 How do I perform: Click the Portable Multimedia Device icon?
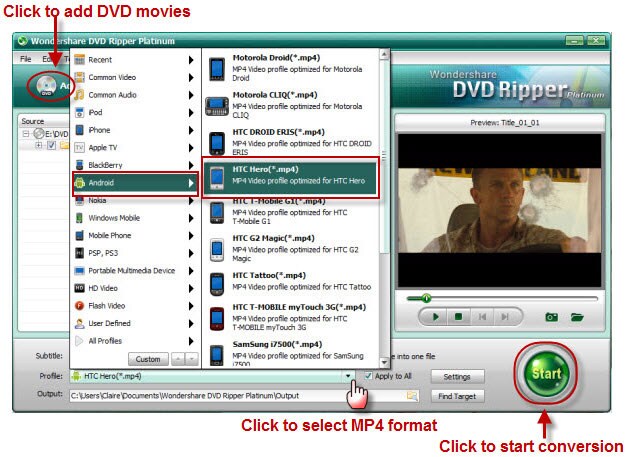coord(79,271)
